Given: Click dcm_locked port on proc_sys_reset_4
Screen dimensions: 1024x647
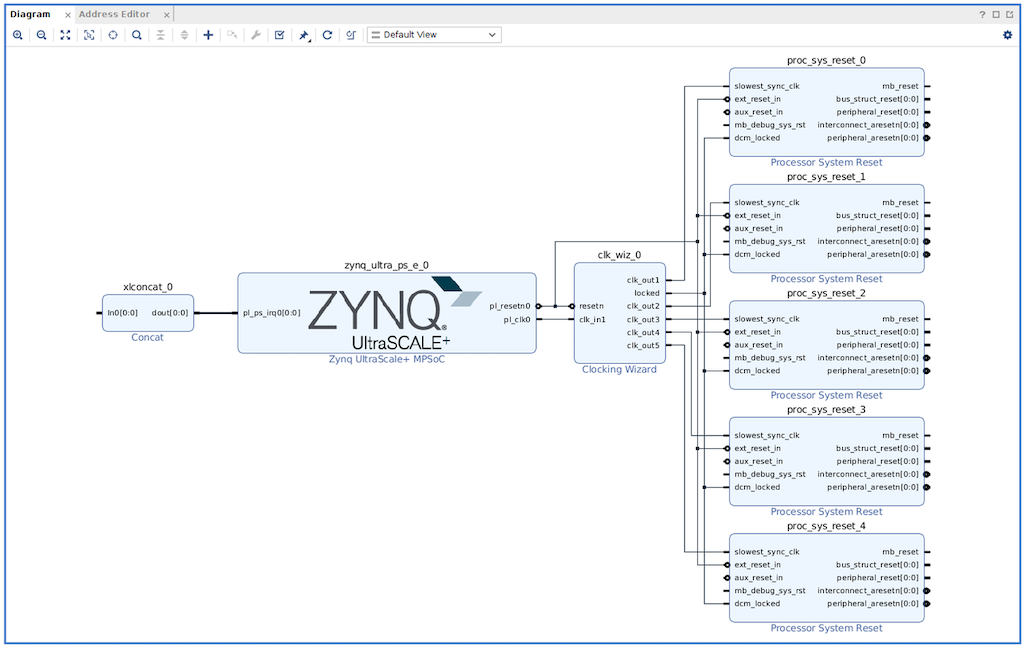Looking at the screenshot, I should point(757,603).
